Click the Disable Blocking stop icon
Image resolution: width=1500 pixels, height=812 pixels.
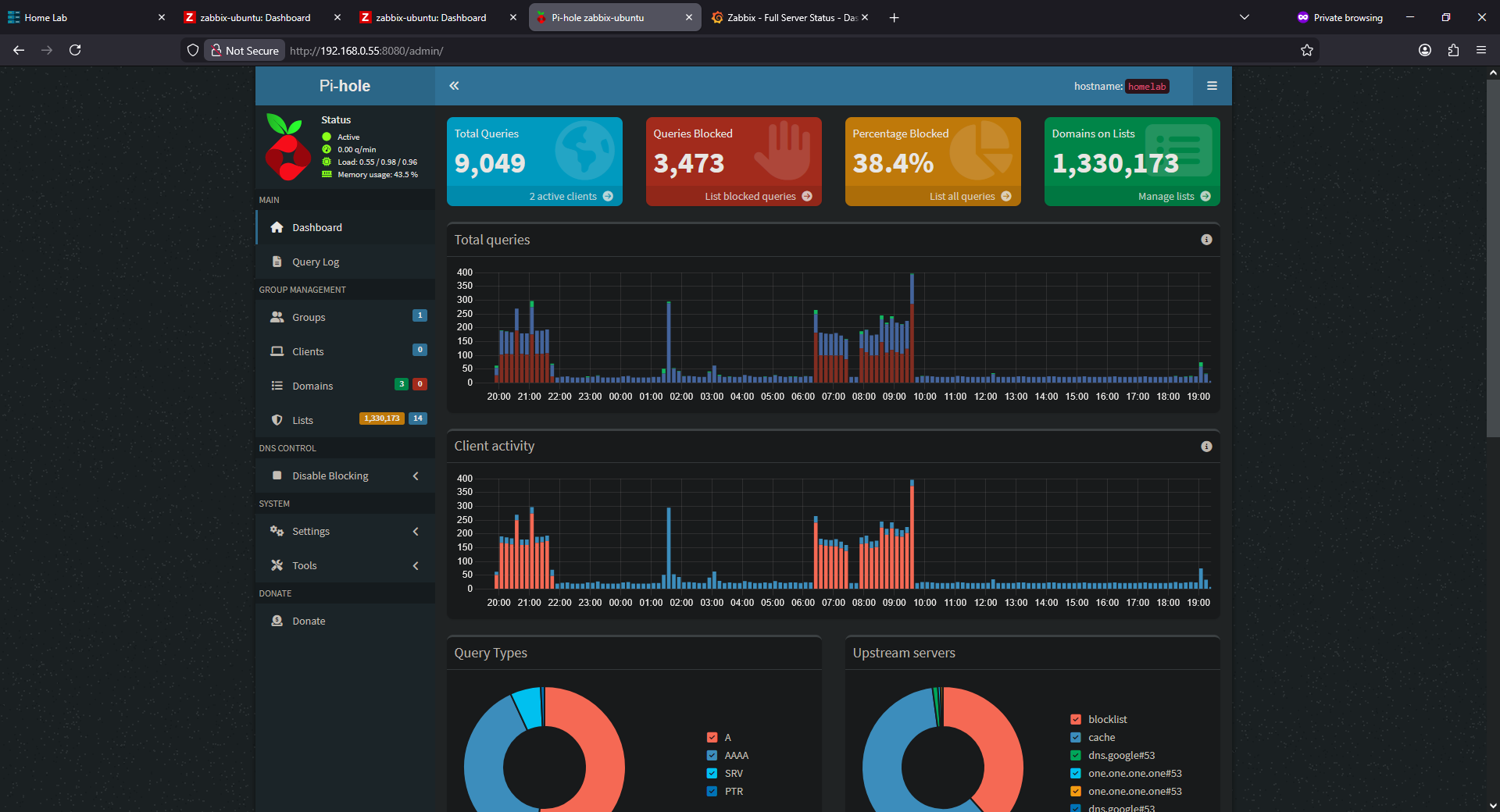click(277, 475)
